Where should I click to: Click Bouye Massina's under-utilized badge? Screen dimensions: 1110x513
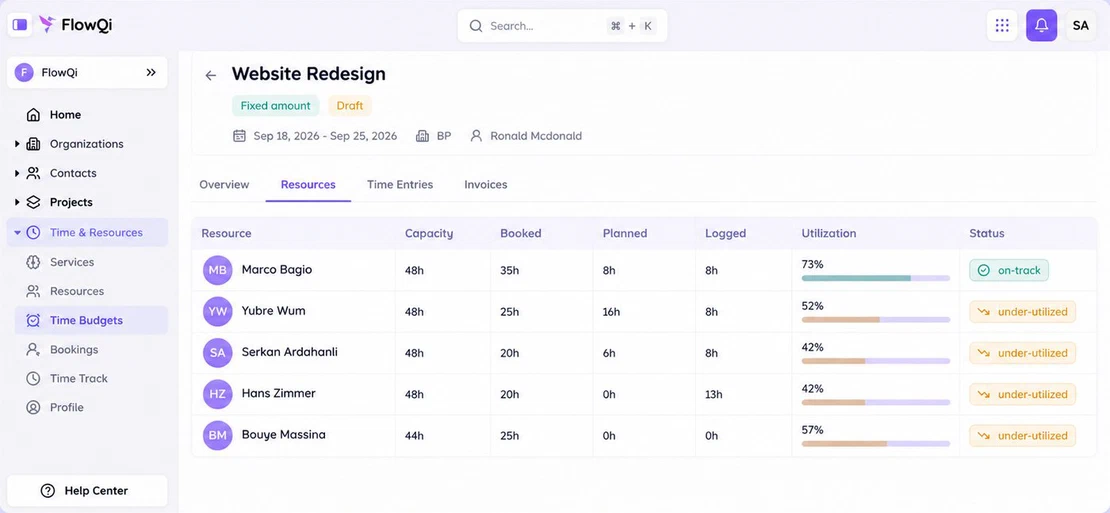1022,436
